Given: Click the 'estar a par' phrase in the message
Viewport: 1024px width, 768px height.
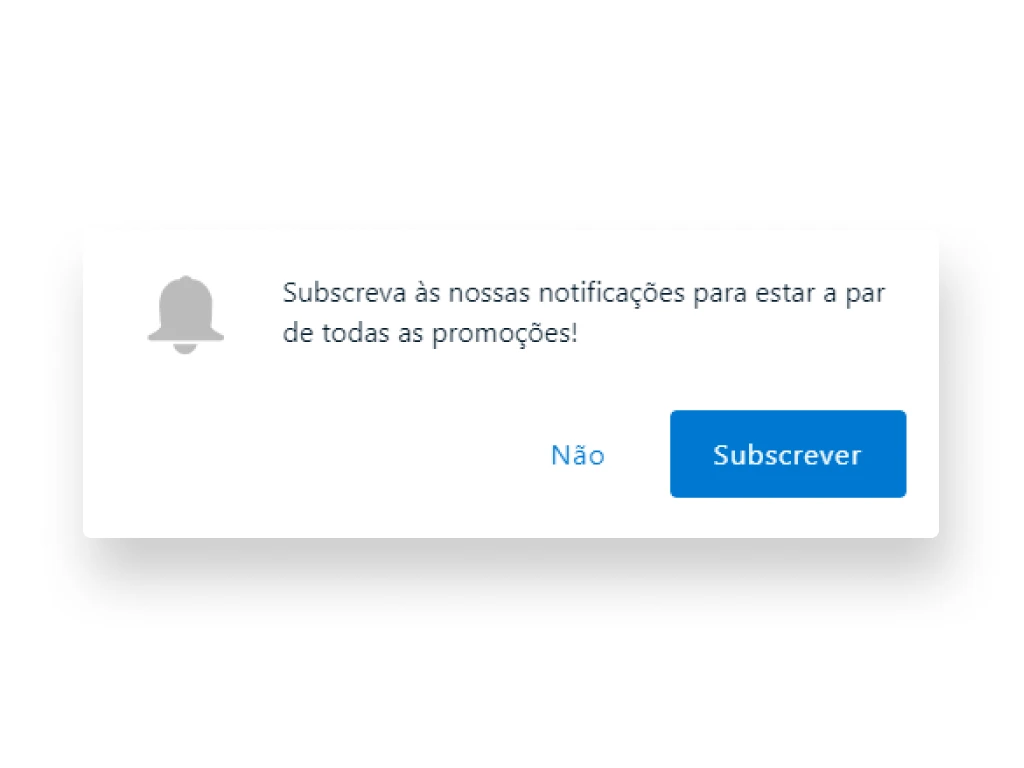Looking at the screenshot, I should (820, 294).
